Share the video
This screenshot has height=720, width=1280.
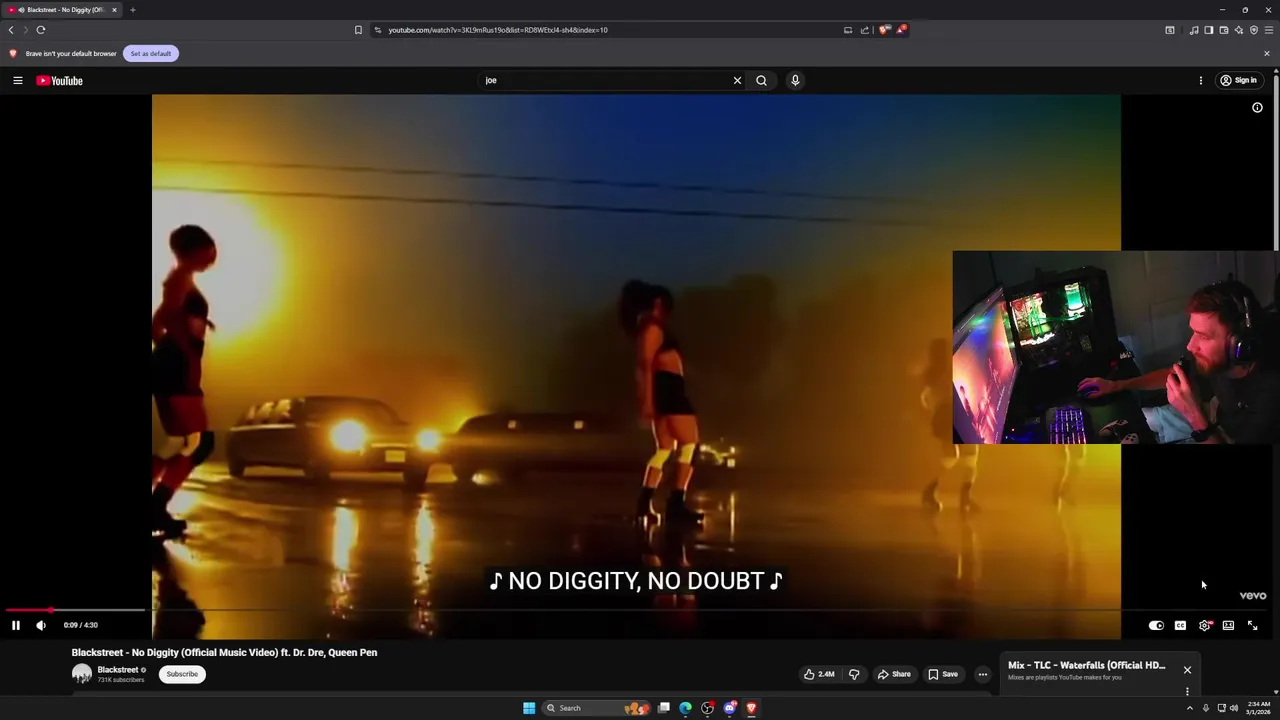(894, 674)
